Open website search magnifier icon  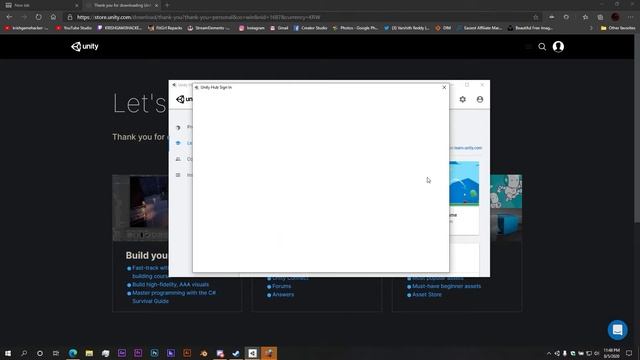point(542,47)
